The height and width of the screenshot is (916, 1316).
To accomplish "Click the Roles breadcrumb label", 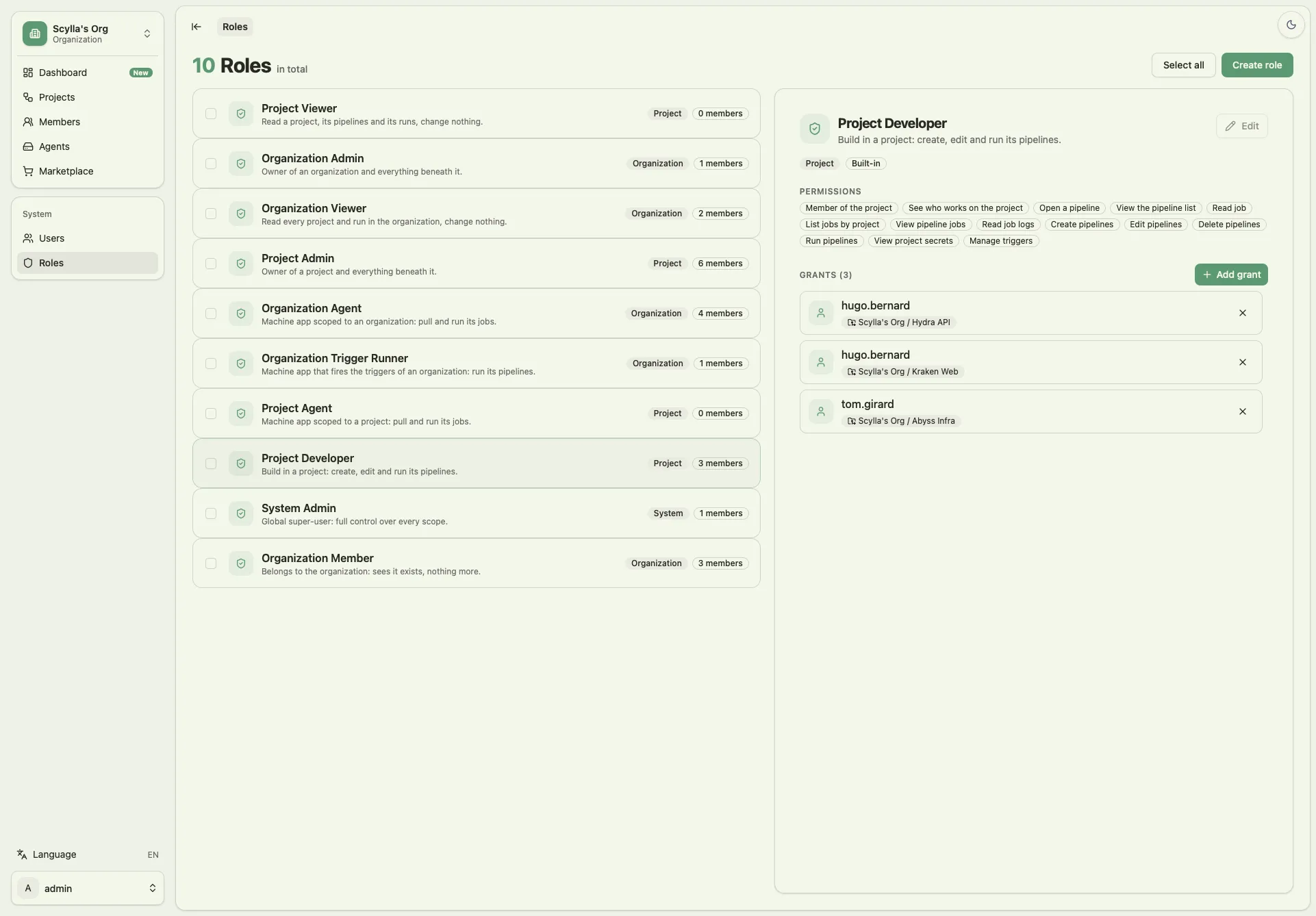I will click(235, 27).
